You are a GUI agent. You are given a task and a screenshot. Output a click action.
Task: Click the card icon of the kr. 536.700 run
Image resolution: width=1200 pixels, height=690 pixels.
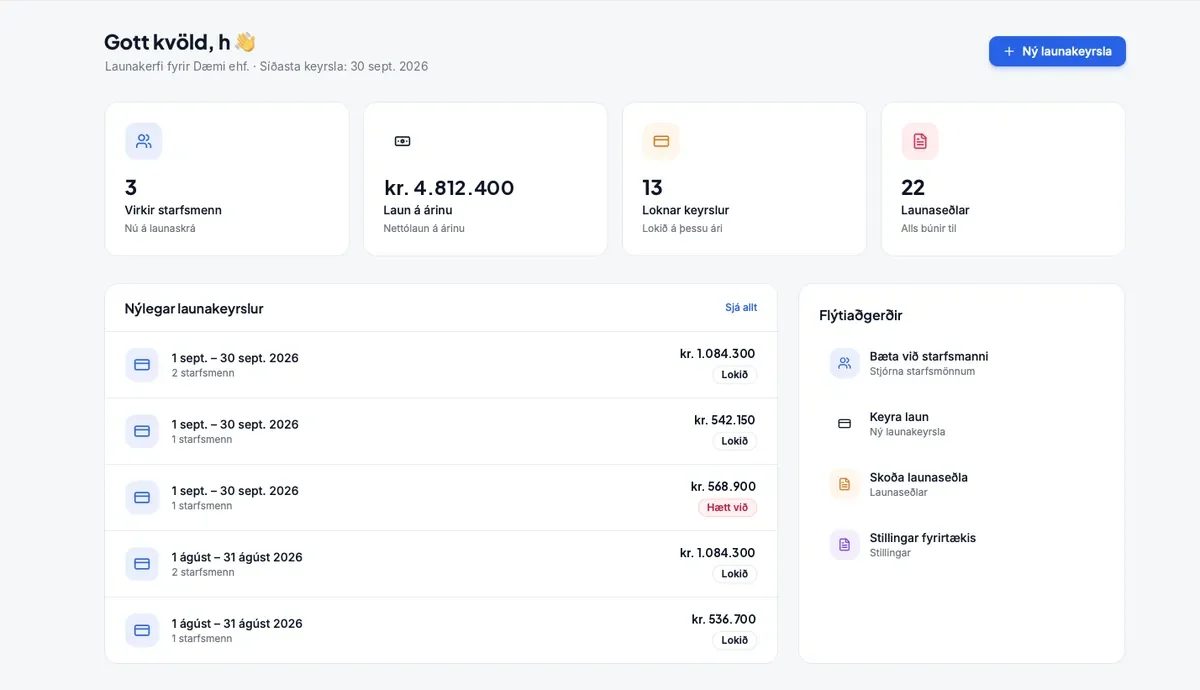(x=142, y=630)
